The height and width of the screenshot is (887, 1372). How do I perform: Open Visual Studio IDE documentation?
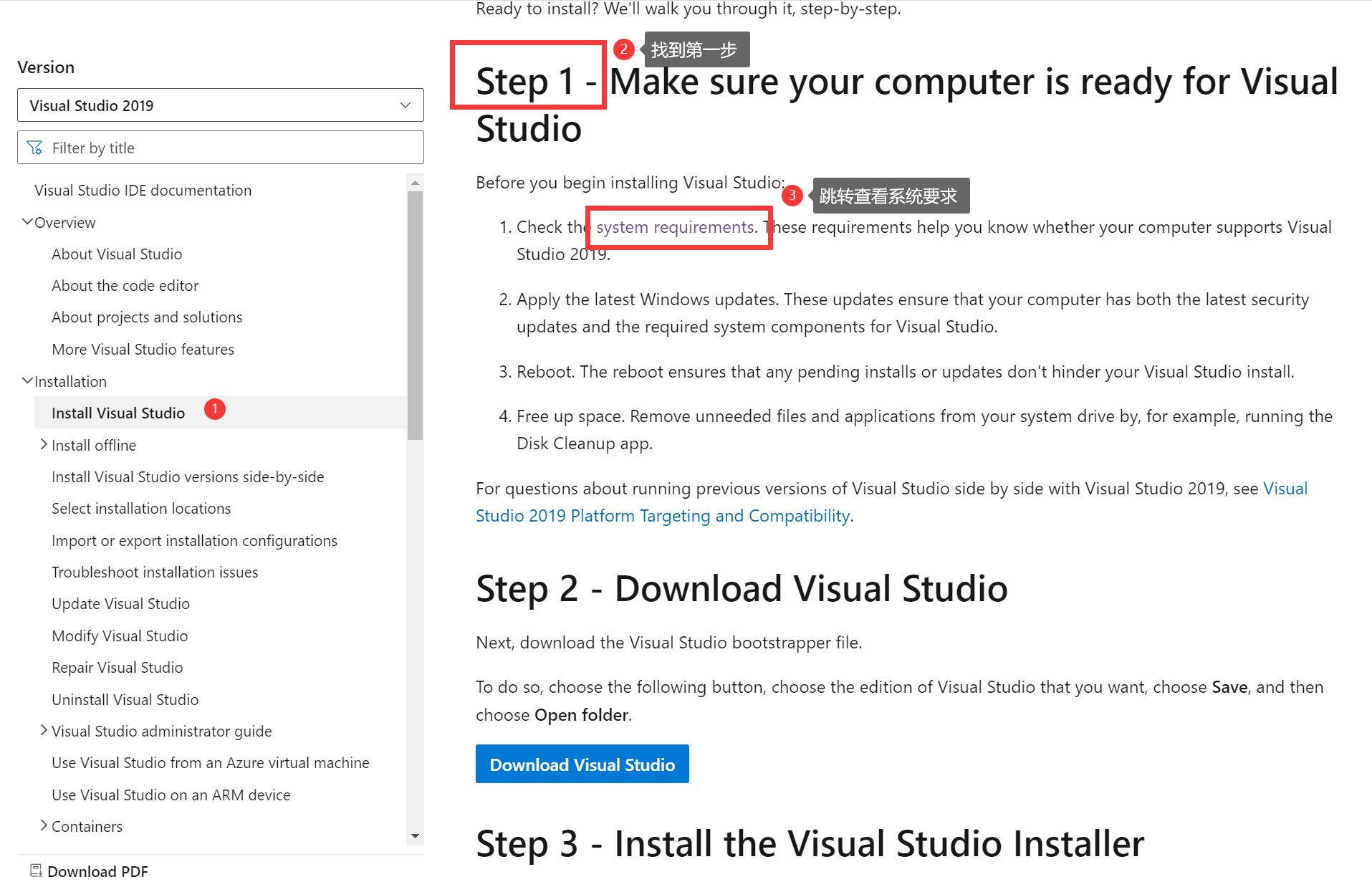point(143,191)
